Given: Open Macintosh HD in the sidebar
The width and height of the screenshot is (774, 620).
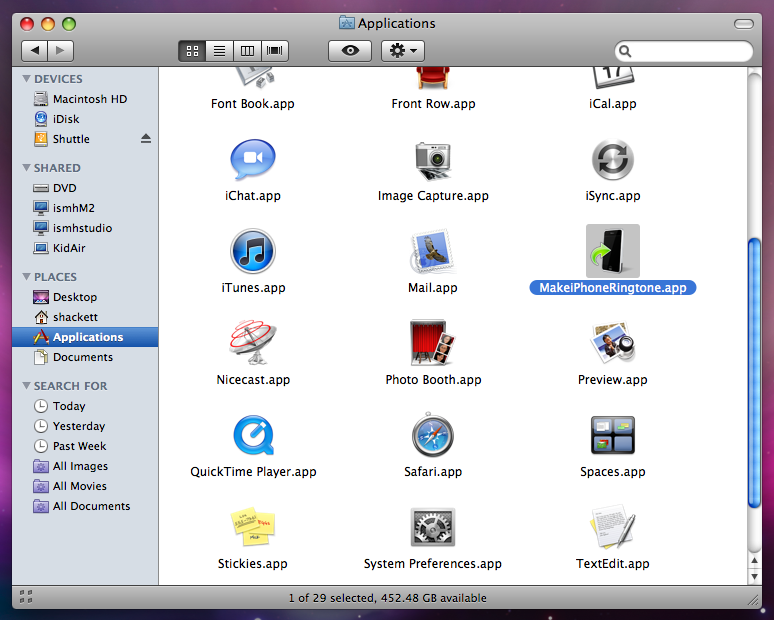Looking at the screenshot, I should click(x=85, y=99).
